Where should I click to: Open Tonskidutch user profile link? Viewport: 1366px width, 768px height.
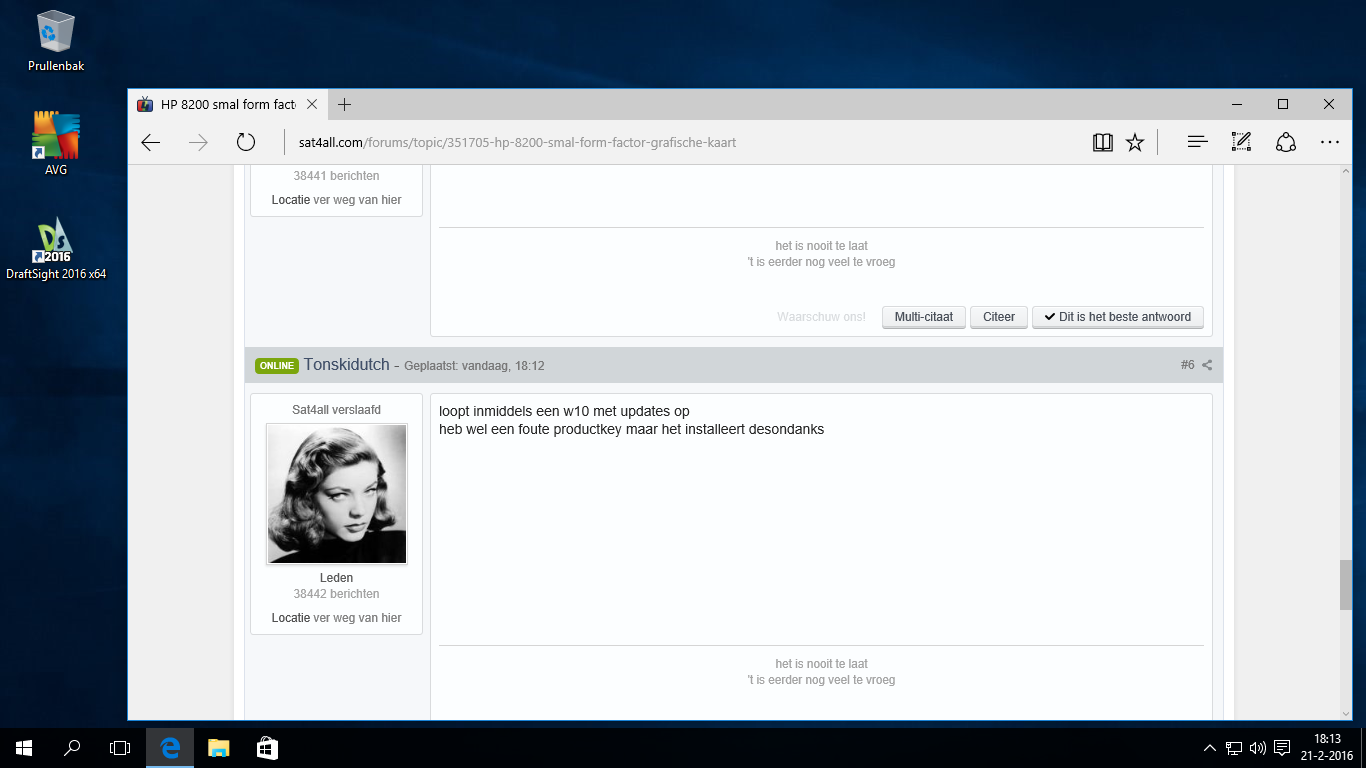click(346, 365)
